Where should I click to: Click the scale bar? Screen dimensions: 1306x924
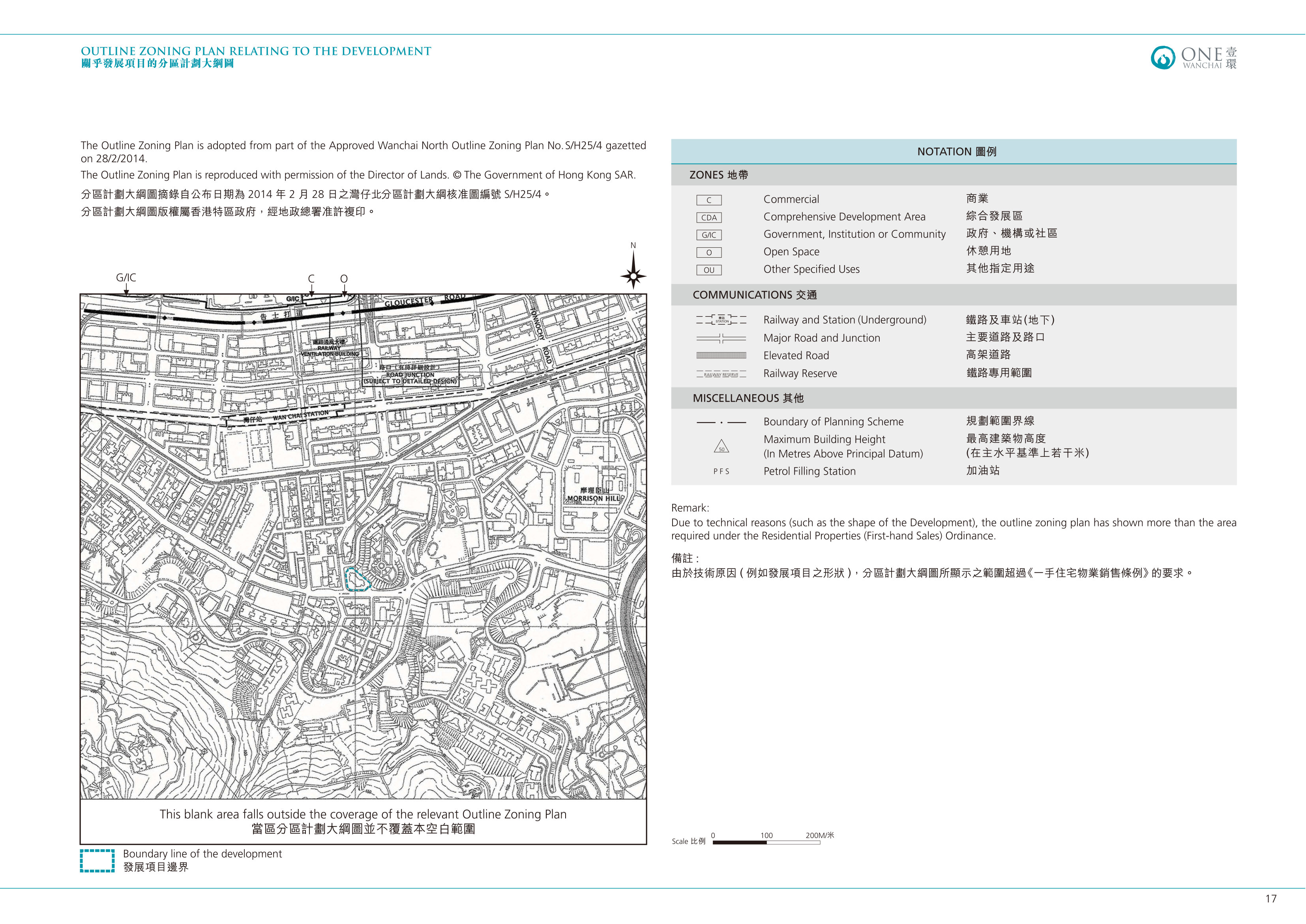[766, 843]
